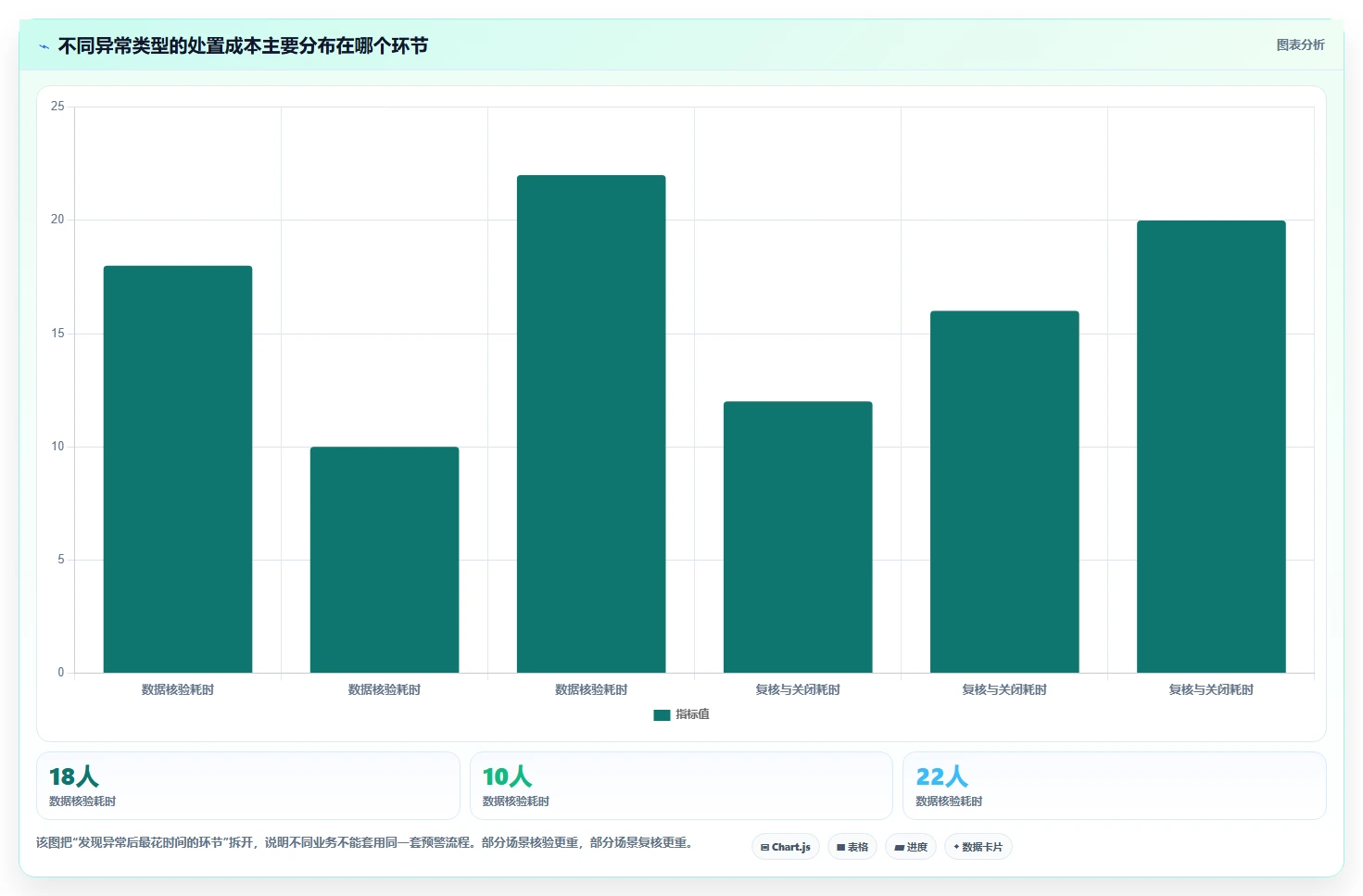1363x896 pixels.
Task: Click the bar with value 12
Action: pyautogui.click(x=798, y=536)
